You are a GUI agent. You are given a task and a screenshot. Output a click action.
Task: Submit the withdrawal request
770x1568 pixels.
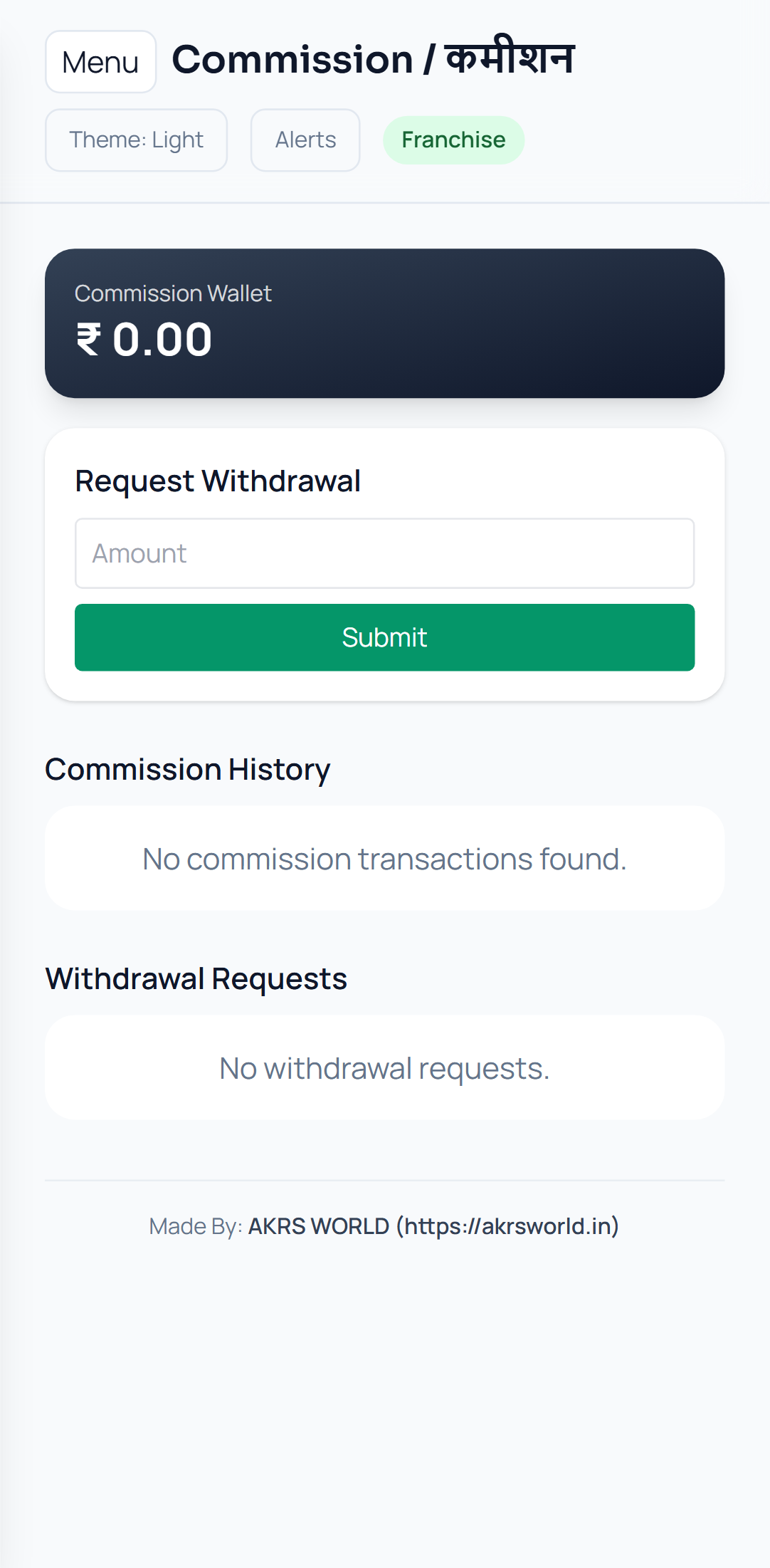coord(384,637)
